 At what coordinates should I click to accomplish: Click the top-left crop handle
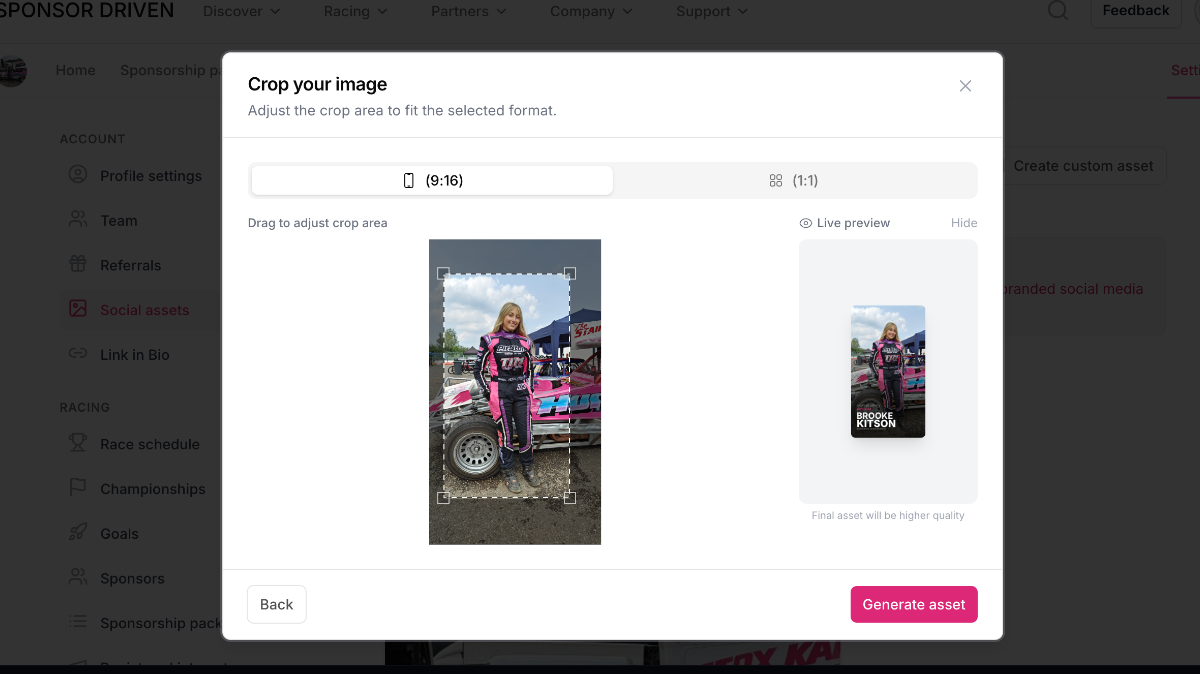[444, 273]
